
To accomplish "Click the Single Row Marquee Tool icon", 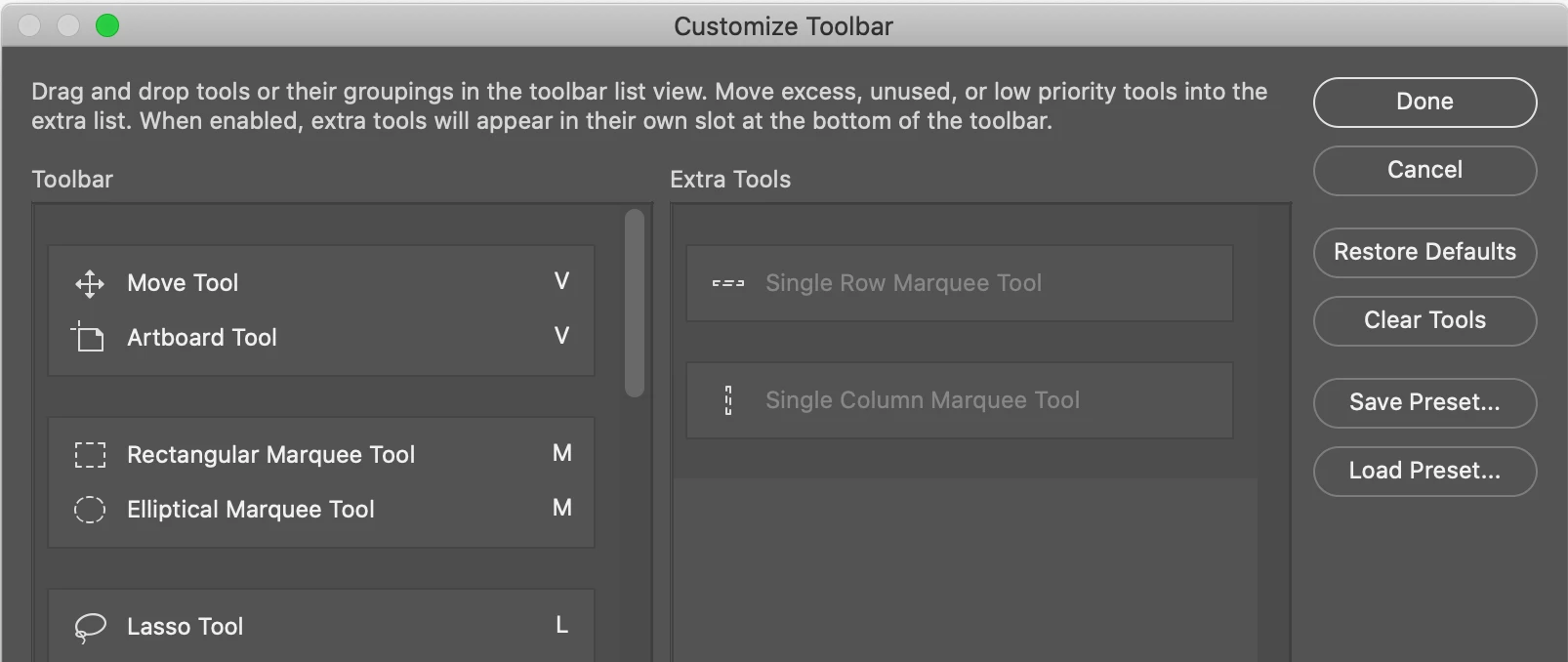I will pos(728,284).
